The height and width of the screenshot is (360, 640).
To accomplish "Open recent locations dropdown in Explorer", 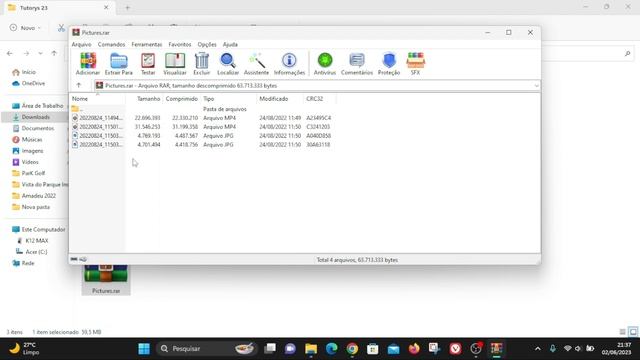I will pos(40,53).
